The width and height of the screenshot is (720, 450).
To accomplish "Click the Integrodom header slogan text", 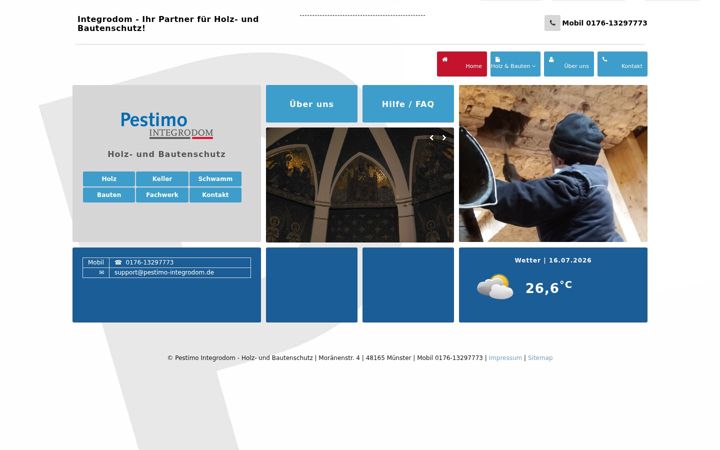I will (x=168, y=23).
